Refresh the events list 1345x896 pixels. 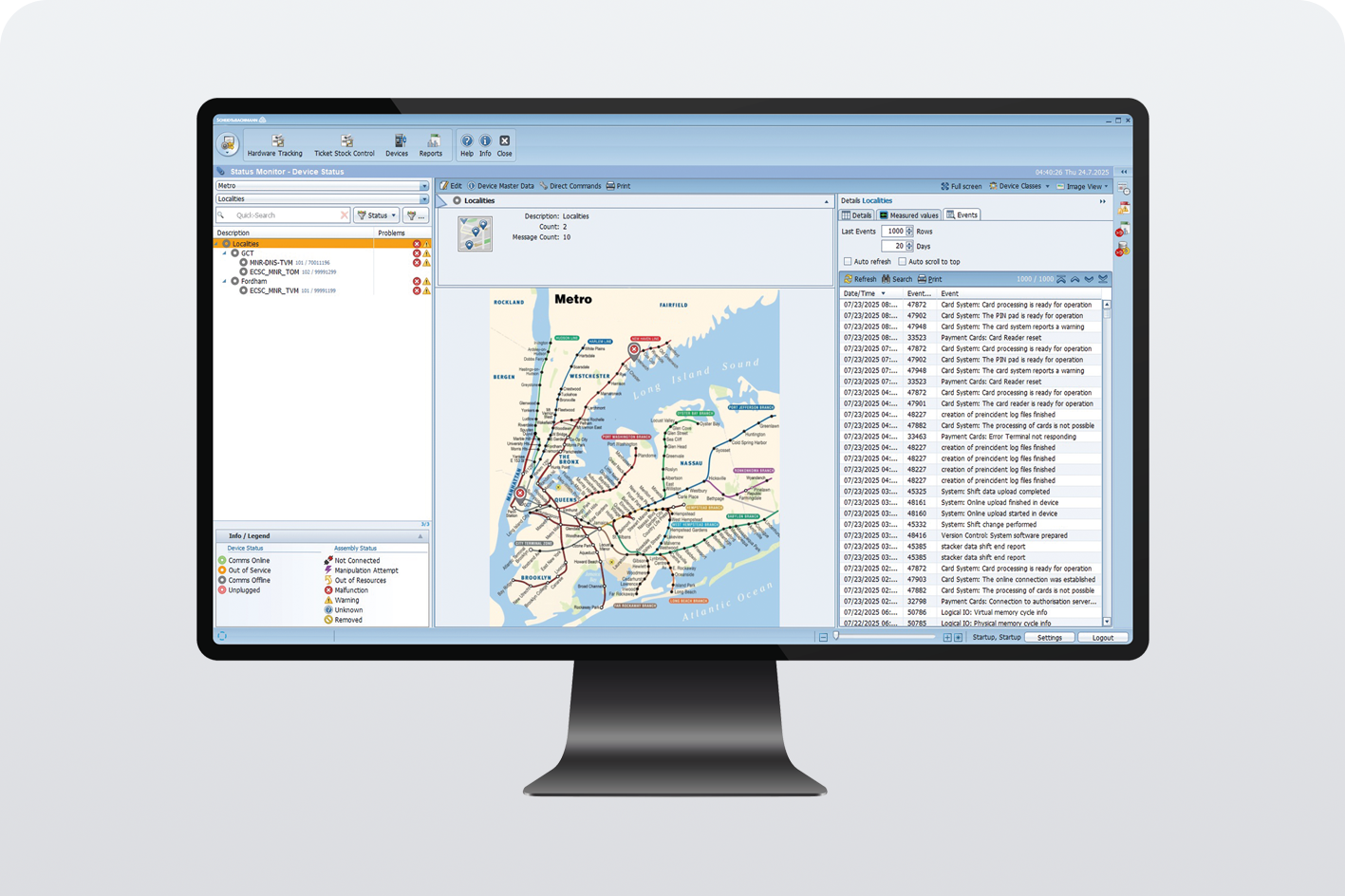click(x=860, y=279)
